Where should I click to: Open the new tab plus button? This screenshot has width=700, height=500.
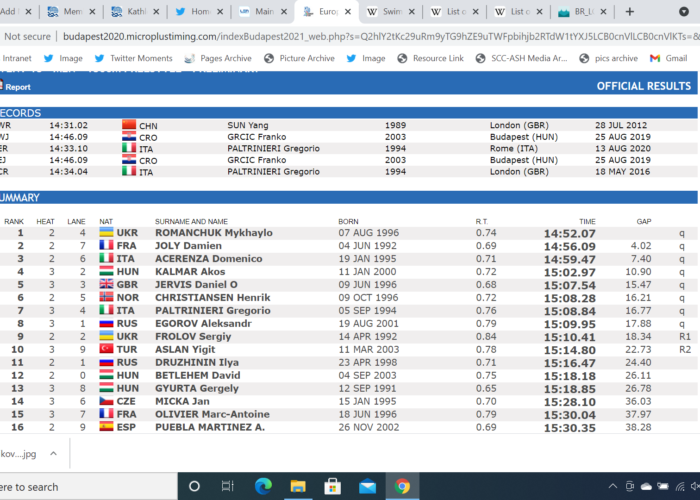(x=629, y=12)
